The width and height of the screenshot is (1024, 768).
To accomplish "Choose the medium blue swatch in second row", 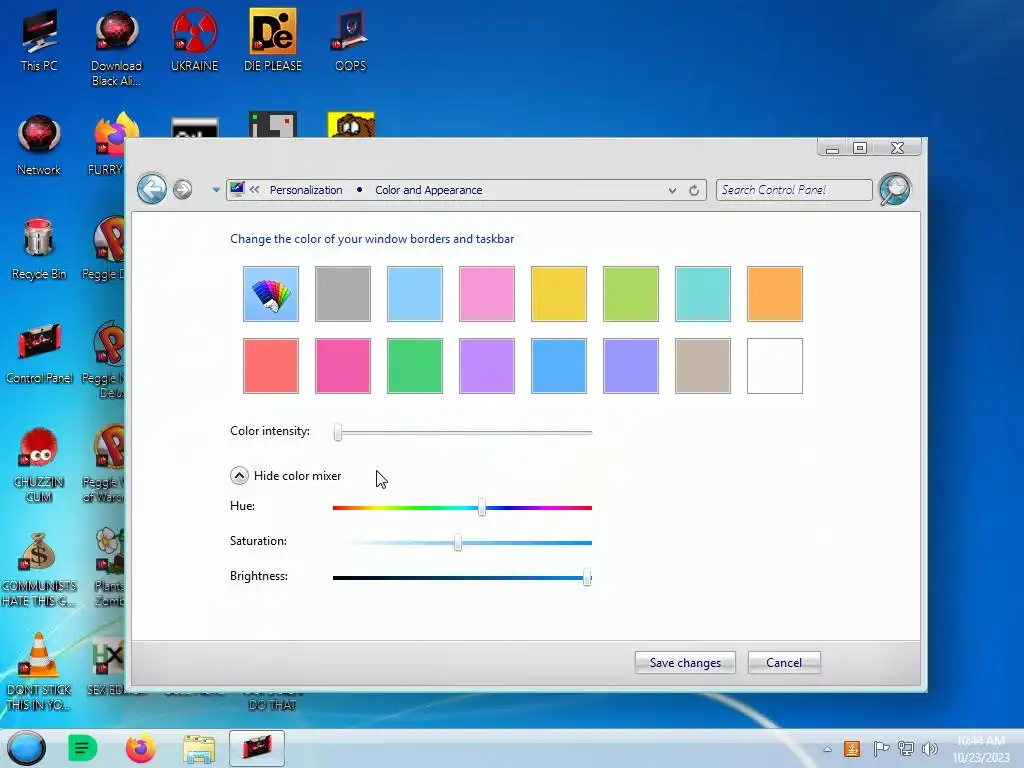I will [559, 366].
